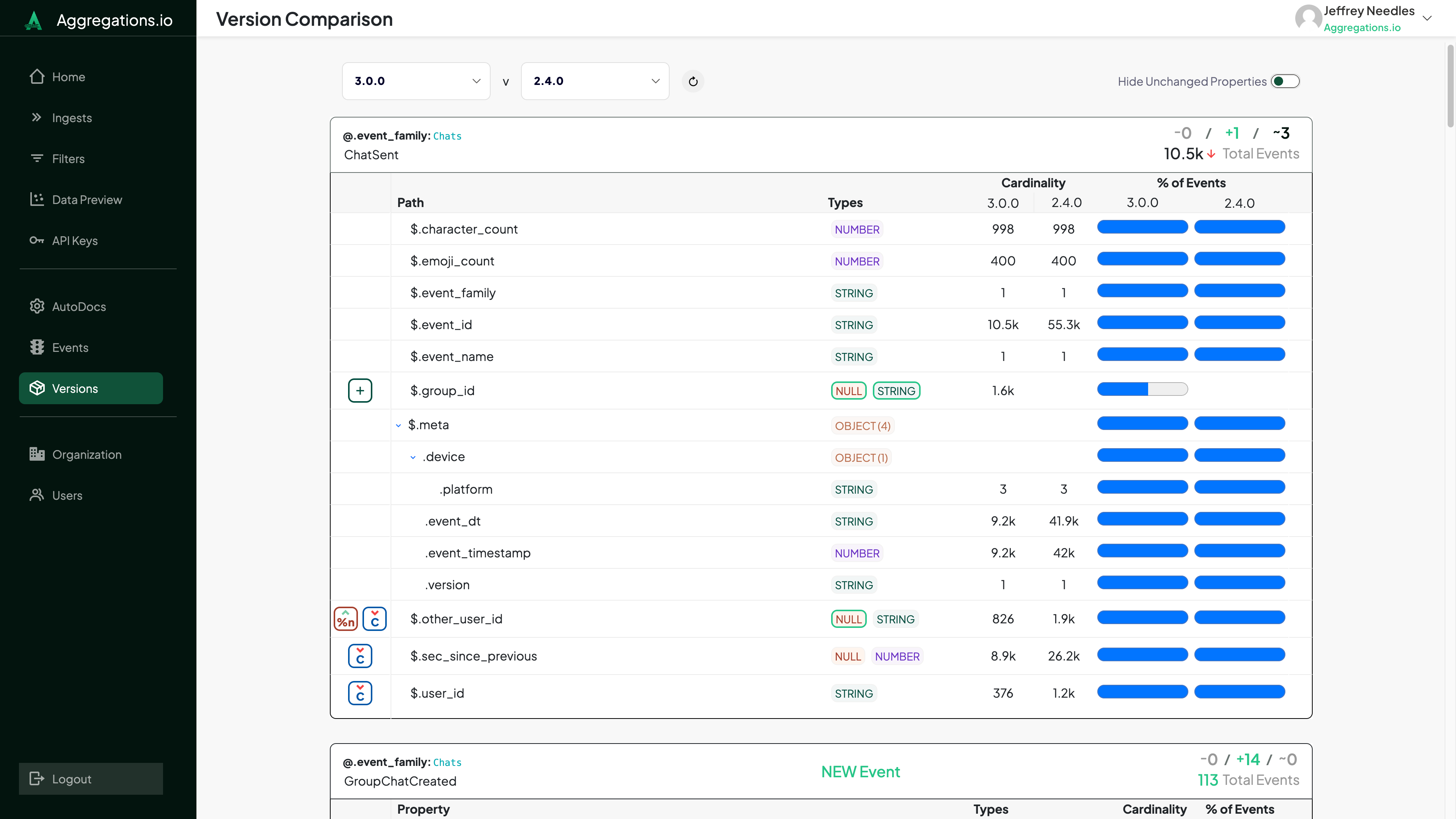Open the 2.4.0 version dropdown

(595, 82)
